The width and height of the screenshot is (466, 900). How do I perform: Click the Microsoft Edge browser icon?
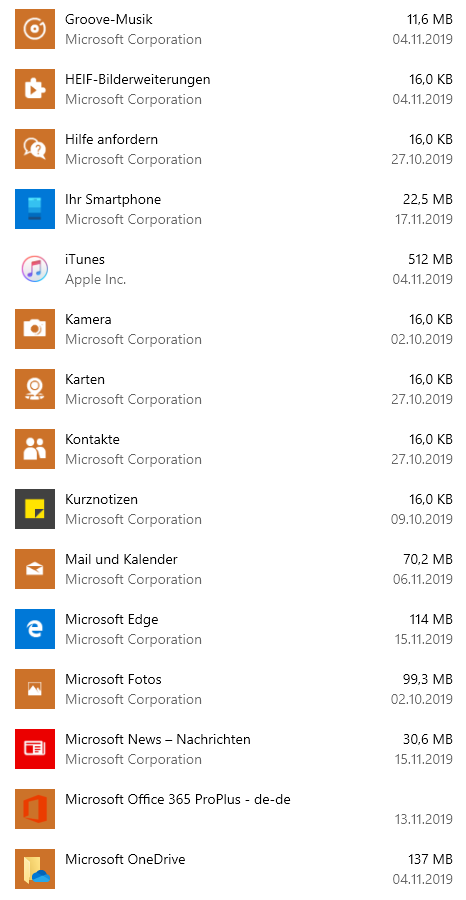coord(35,629)
